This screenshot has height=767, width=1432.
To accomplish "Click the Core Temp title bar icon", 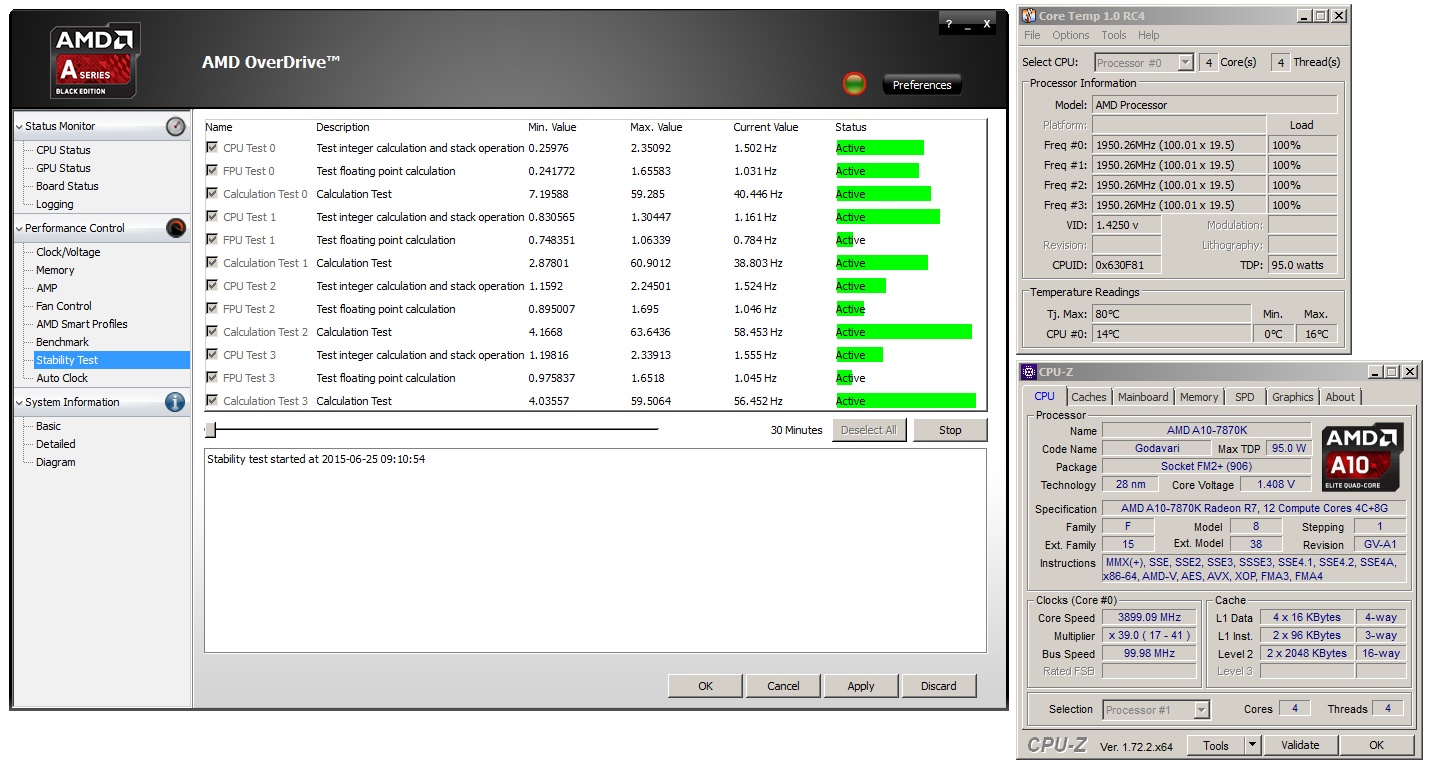I will tap(1028, 16).
